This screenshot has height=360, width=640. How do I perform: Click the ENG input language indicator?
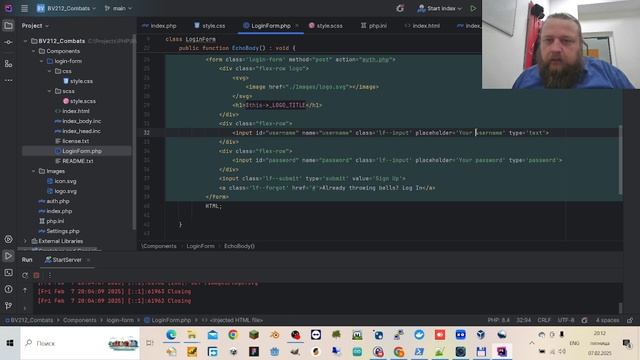[574, 343]
